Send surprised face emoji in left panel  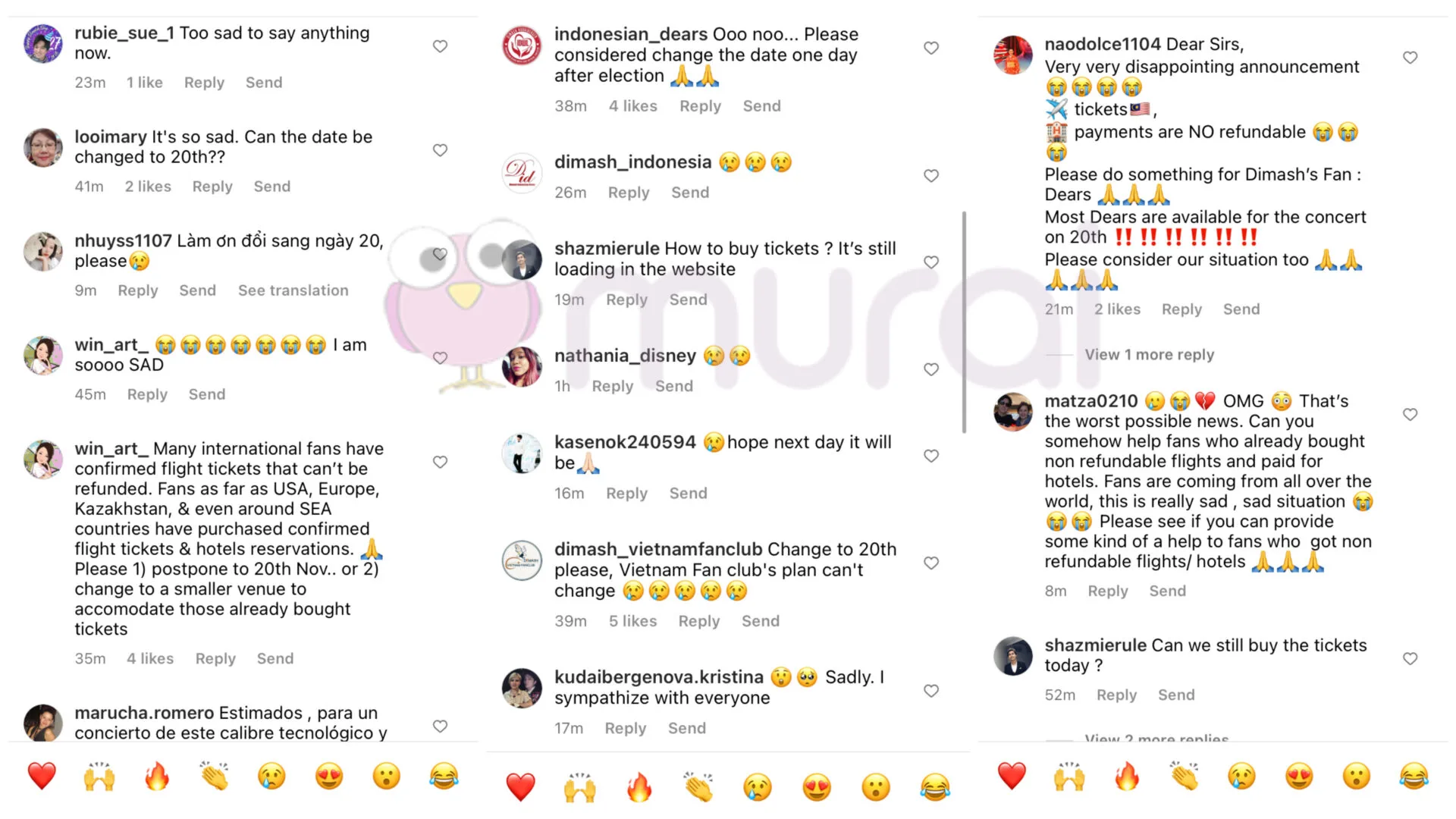(x=387, y=776)
